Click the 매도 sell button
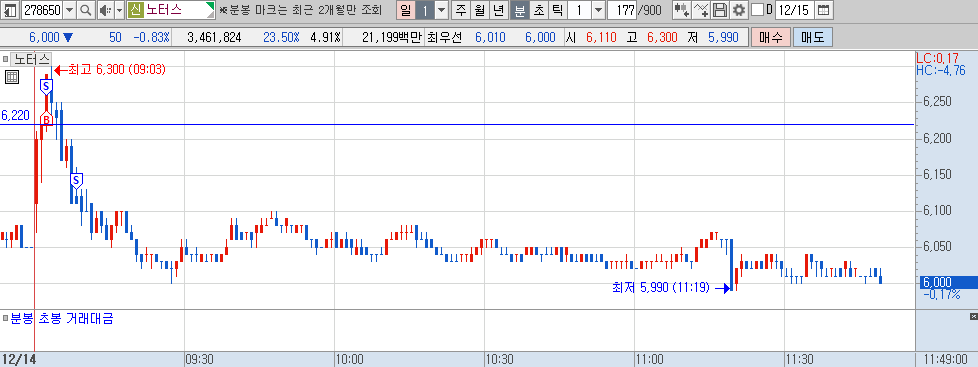 tap(813, 37)
